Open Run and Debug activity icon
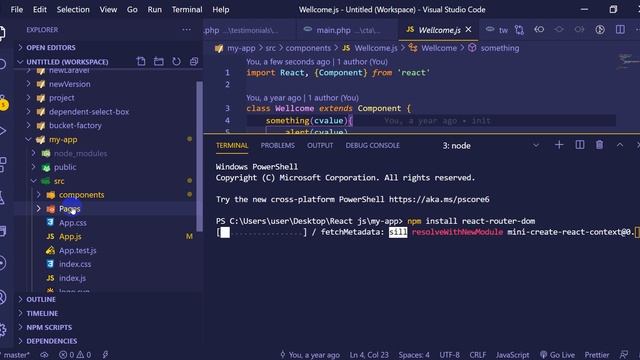Viewport: 640px width, 360px height. pyautogui.click(x=2, y=131)
